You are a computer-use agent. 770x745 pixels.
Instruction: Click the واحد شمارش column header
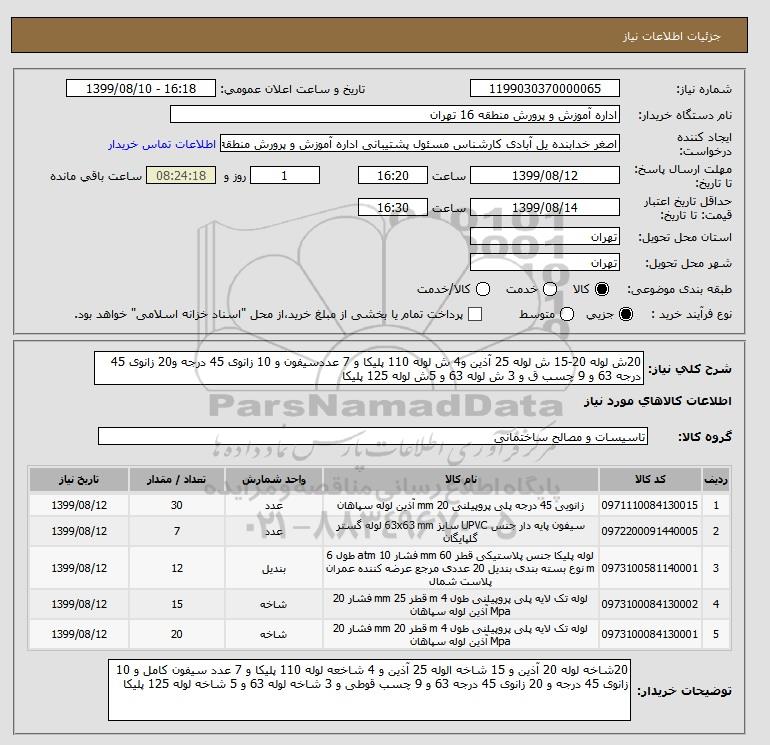point(274,479)
